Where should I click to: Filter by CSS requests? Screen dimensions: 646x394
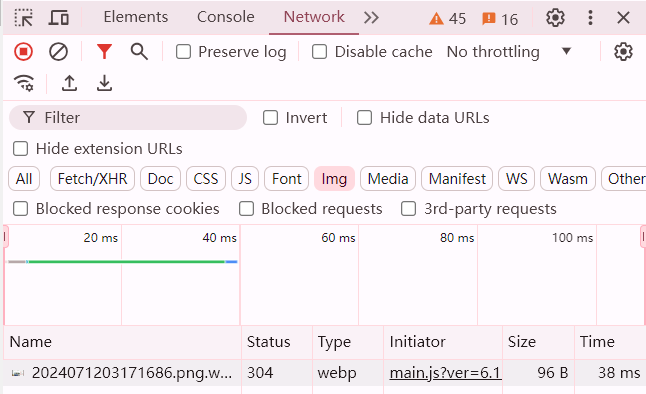[206, 179]
